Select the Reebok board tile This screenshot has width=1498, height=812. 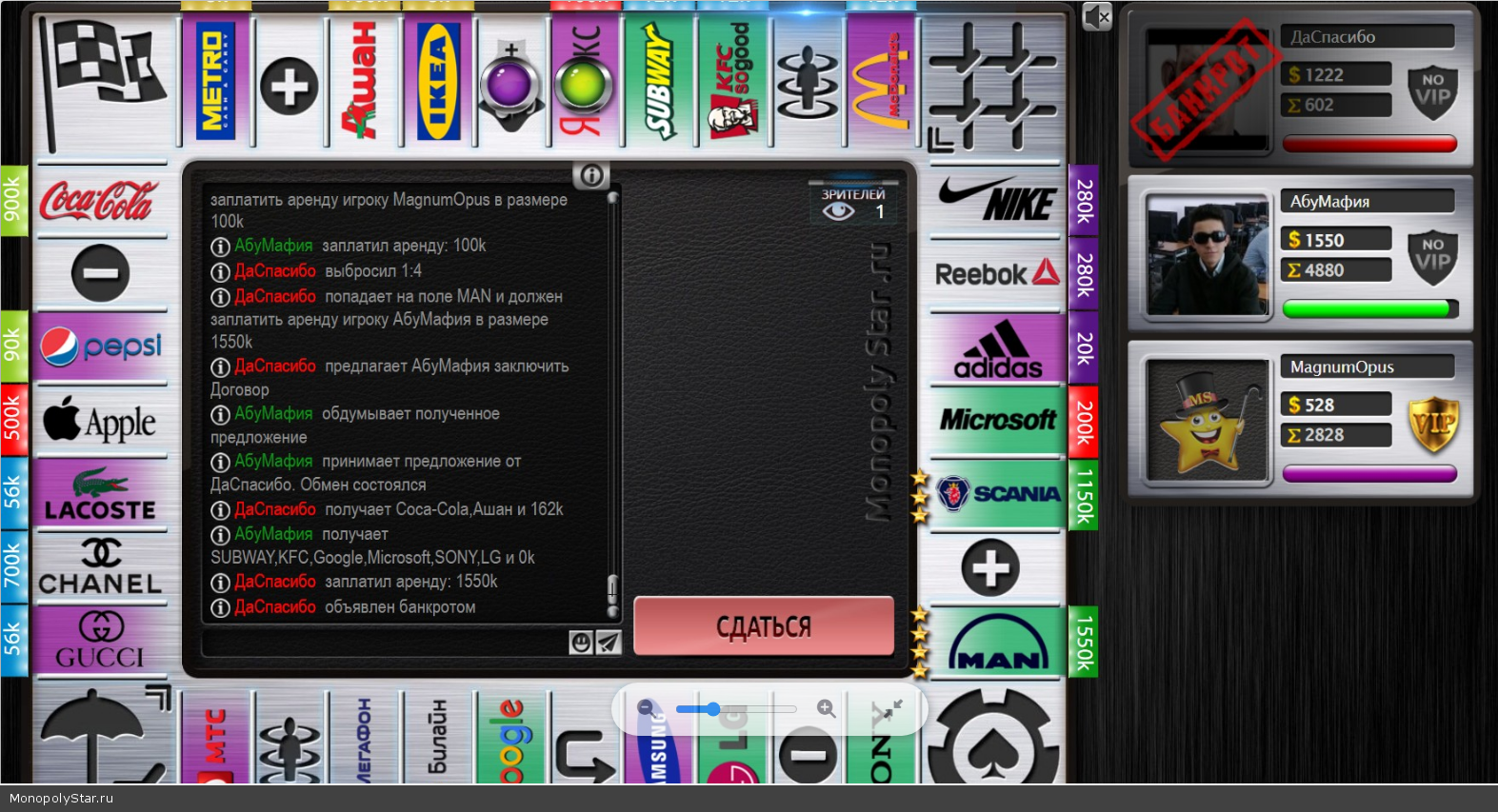[x=996, y=274]
